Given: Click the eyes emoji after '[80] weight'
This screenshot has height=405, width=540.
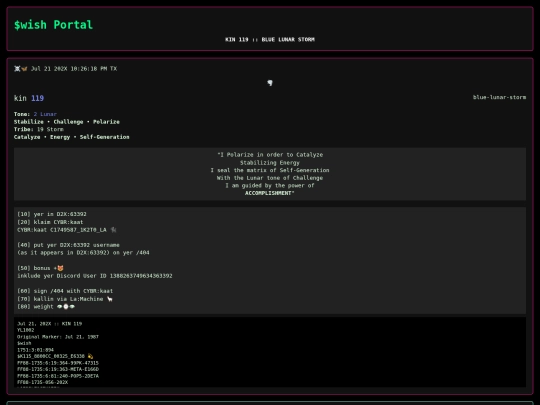Looking at the screenshot, I should click(66, 307).
